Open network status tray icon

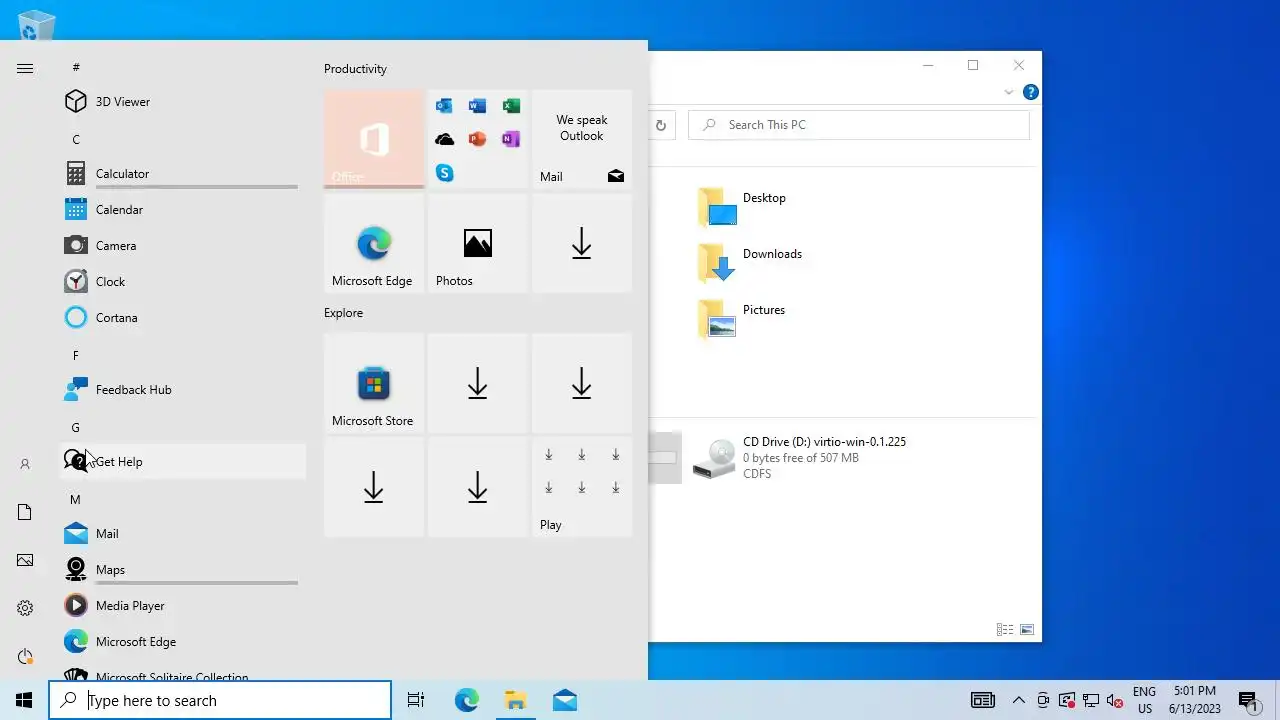pyautogui.click(x=1092, y=700)
